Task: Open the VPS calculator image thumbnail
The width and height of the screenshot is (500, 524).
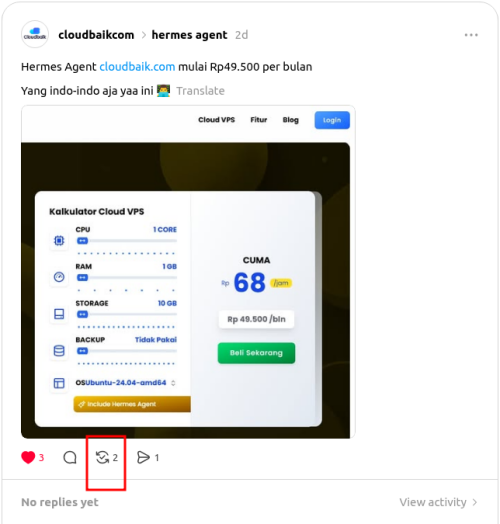Action: tap(188, 272)
